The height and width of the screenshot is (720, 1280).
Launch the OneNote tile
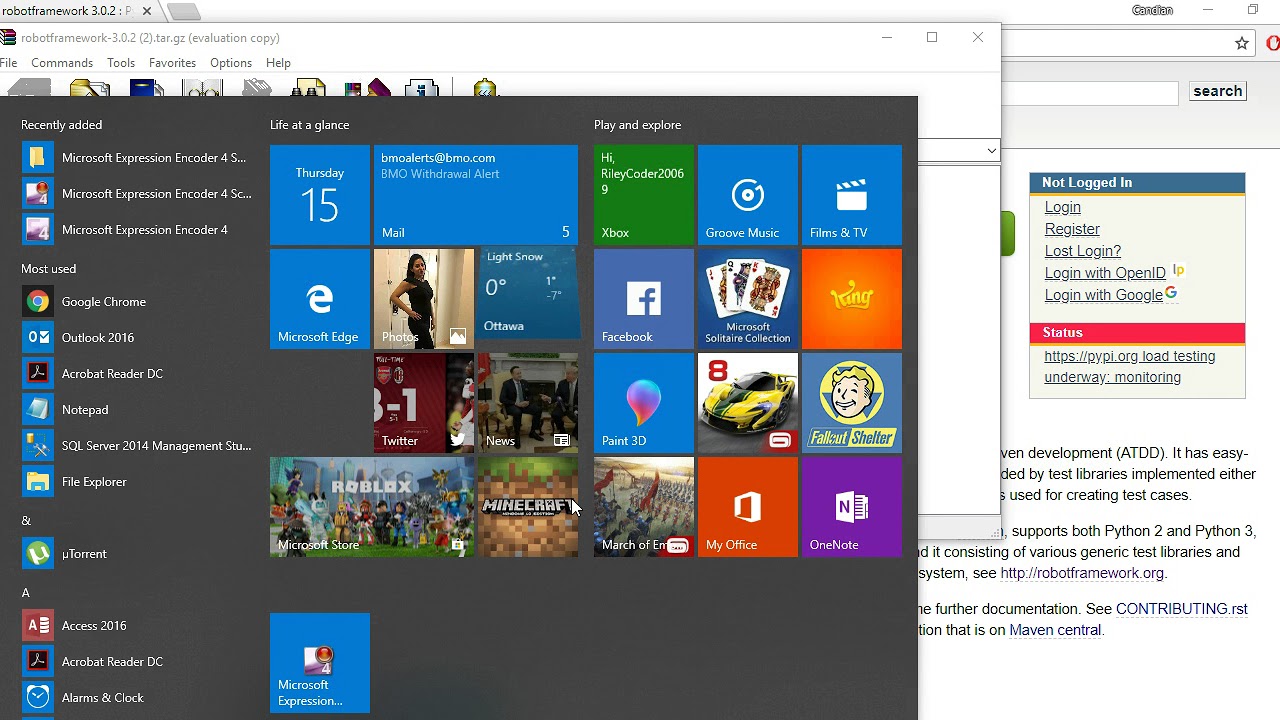852,507
